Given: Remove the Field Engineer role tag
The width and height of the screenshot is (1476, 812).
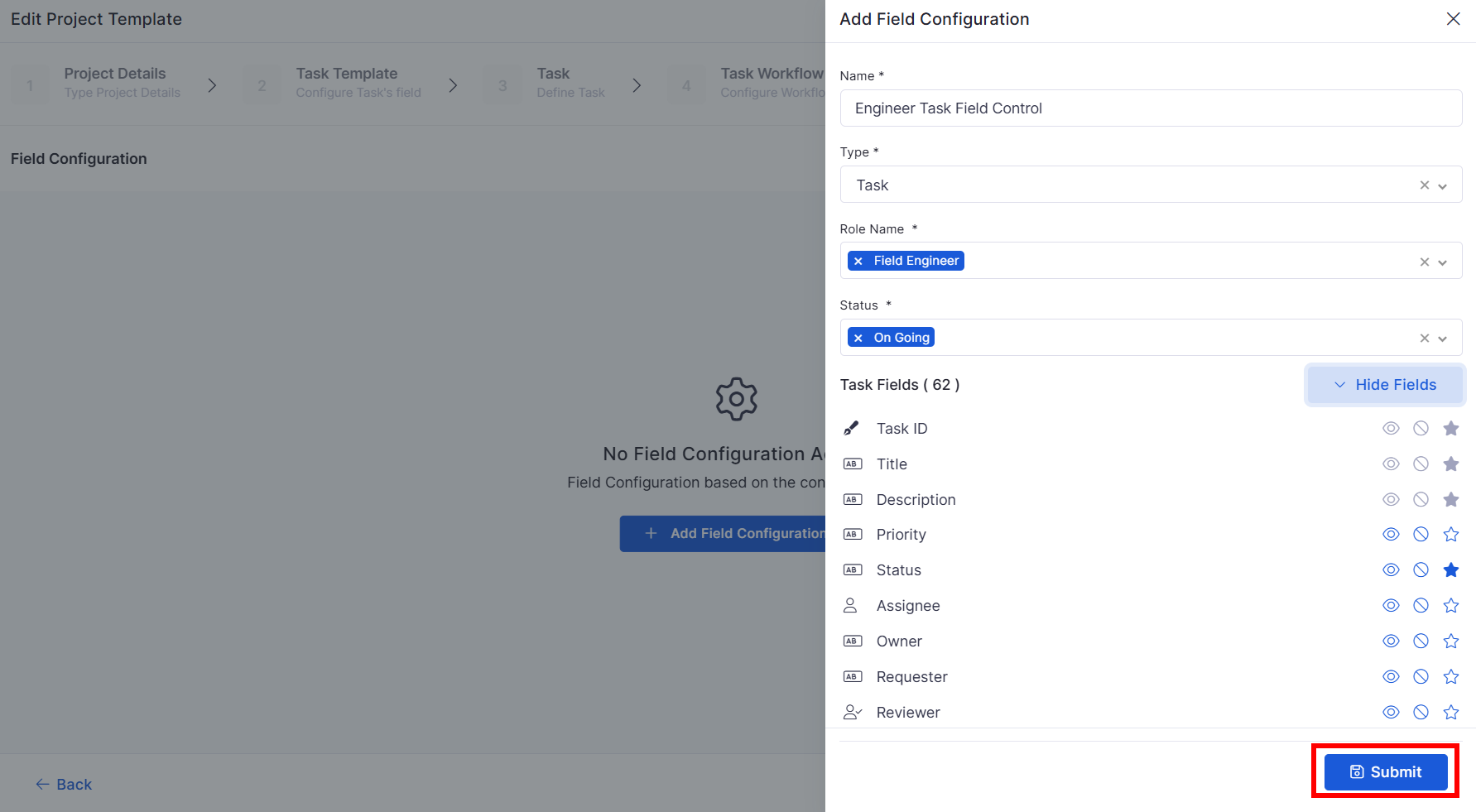Looking at the screenshot, I should coord(858,262).
